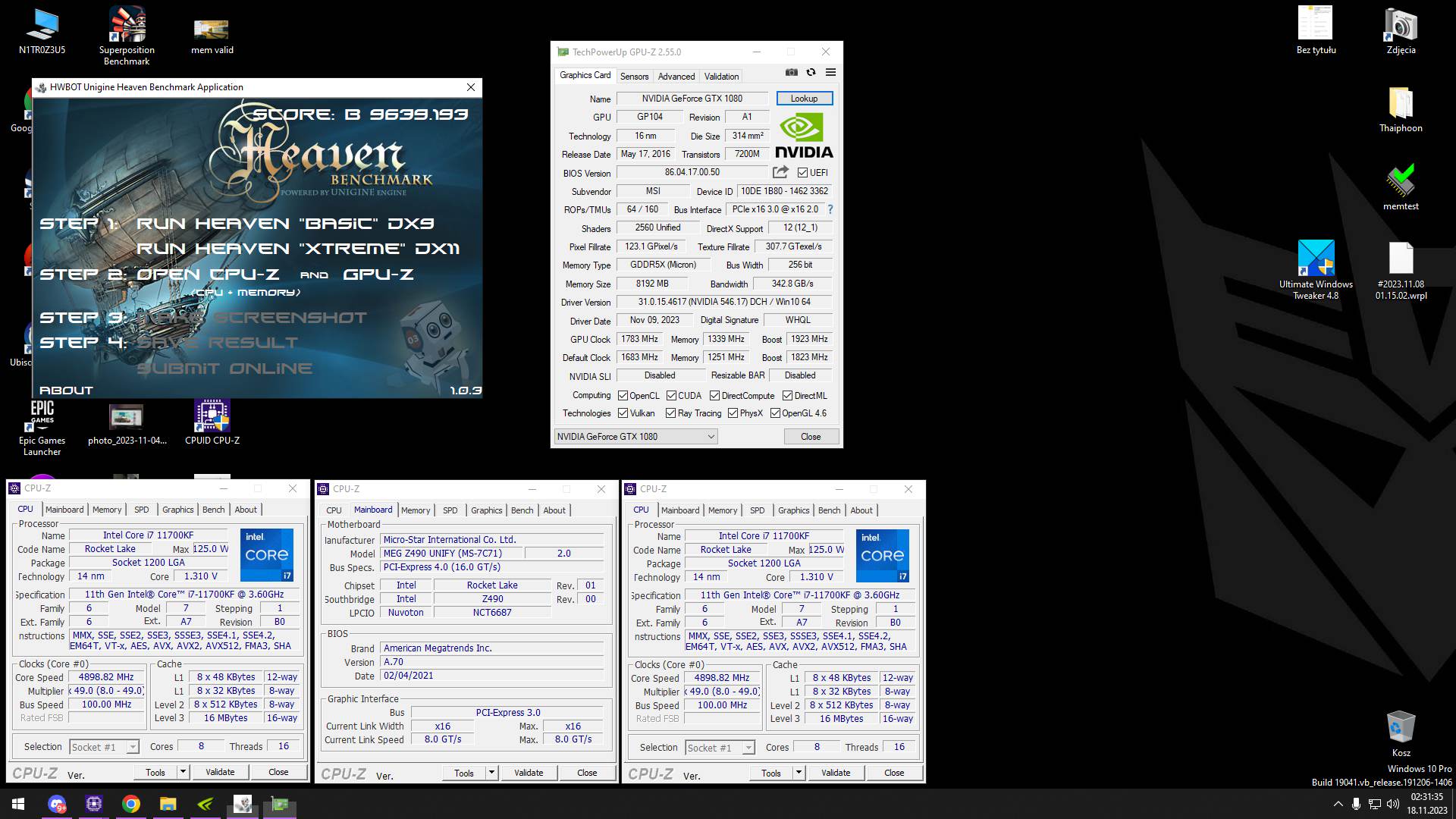Open memtest desktop icon
The width and height of the screenshot is (1456, 819).
click(x=1401, y=187)
